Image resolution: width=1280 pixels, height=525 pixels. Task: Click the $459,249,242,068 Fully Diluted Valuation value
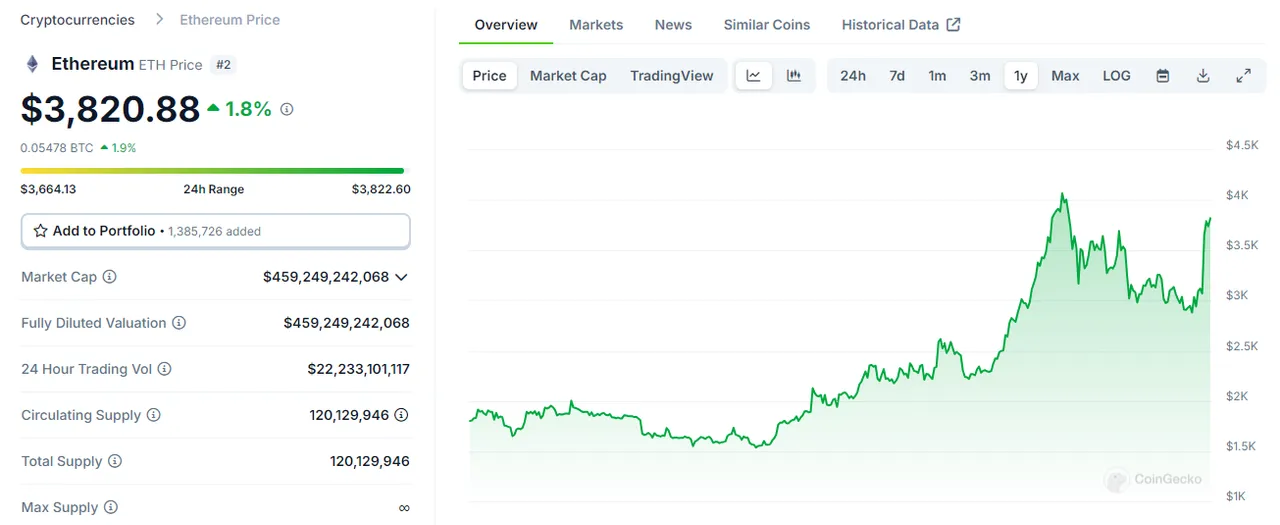pos(346,323)
